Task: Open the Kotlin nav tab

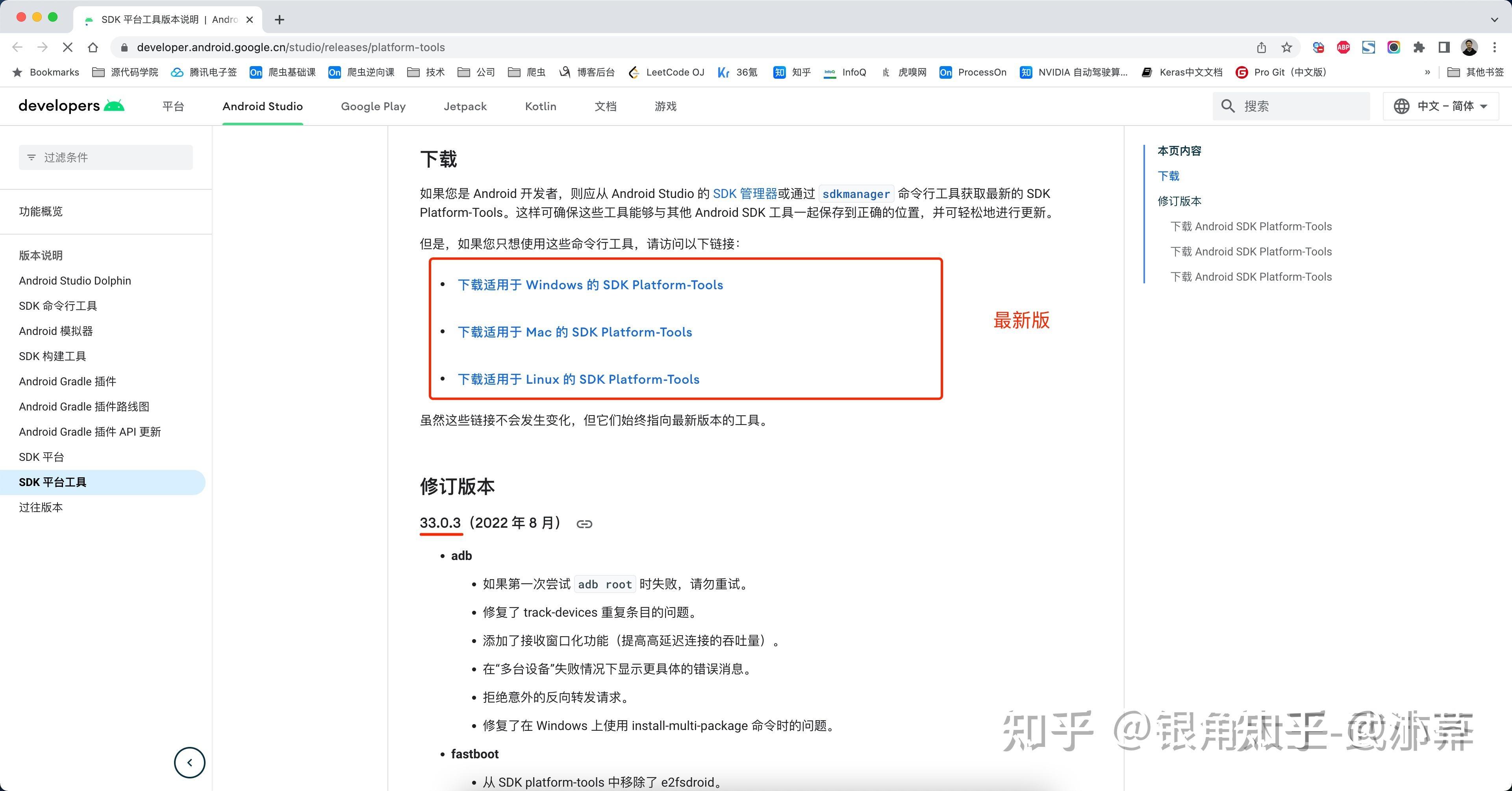Action: (x=541, y=106)
